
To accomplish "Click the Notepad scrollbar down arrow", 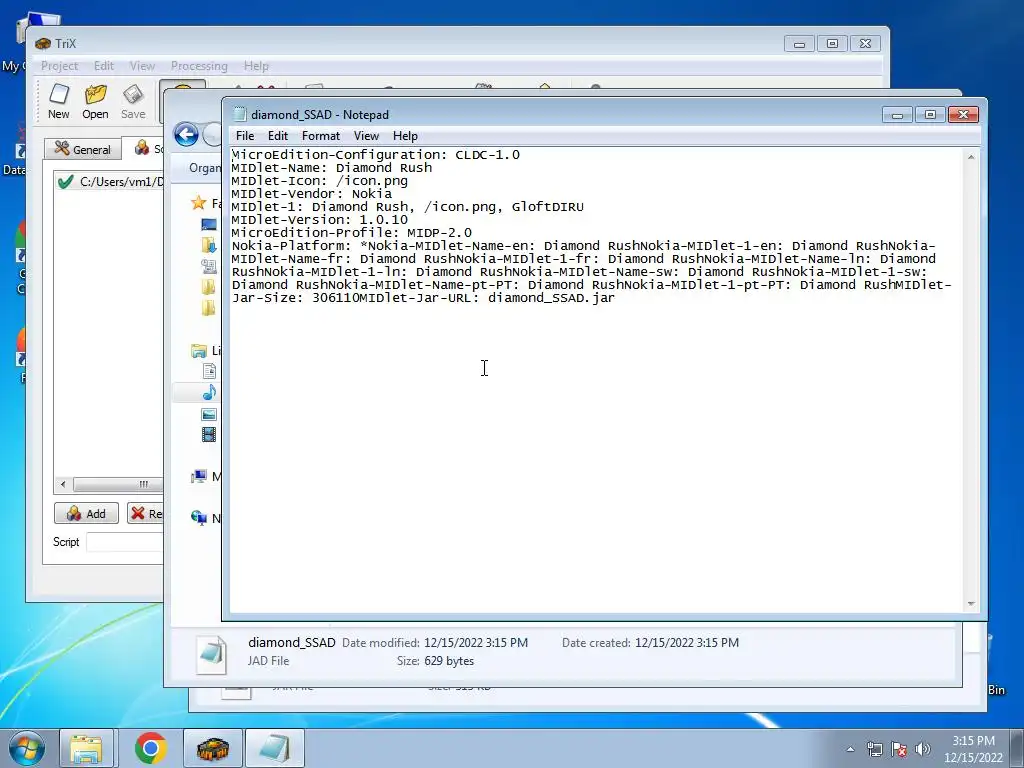I will pyautogui.click(x=971, y=604).
